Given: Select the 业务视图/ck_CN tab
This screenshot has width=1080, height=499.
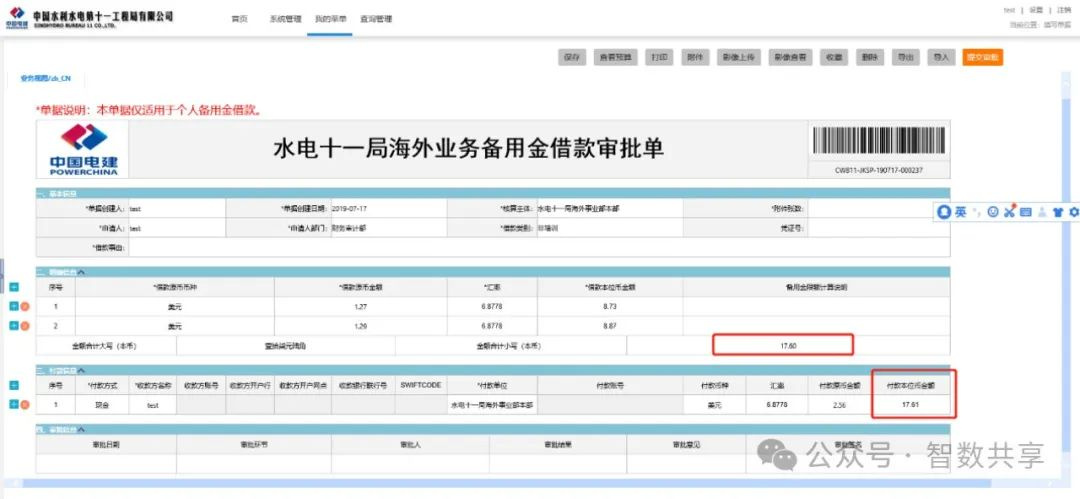Looking at the screenshot, I should point(45,79).
